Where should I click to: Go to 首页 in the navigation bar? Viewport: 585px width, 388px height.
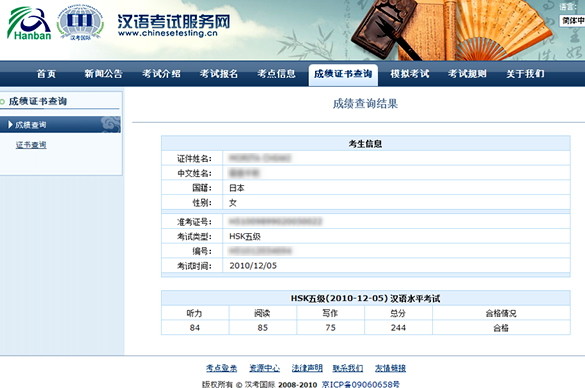(x=46, y=74)
